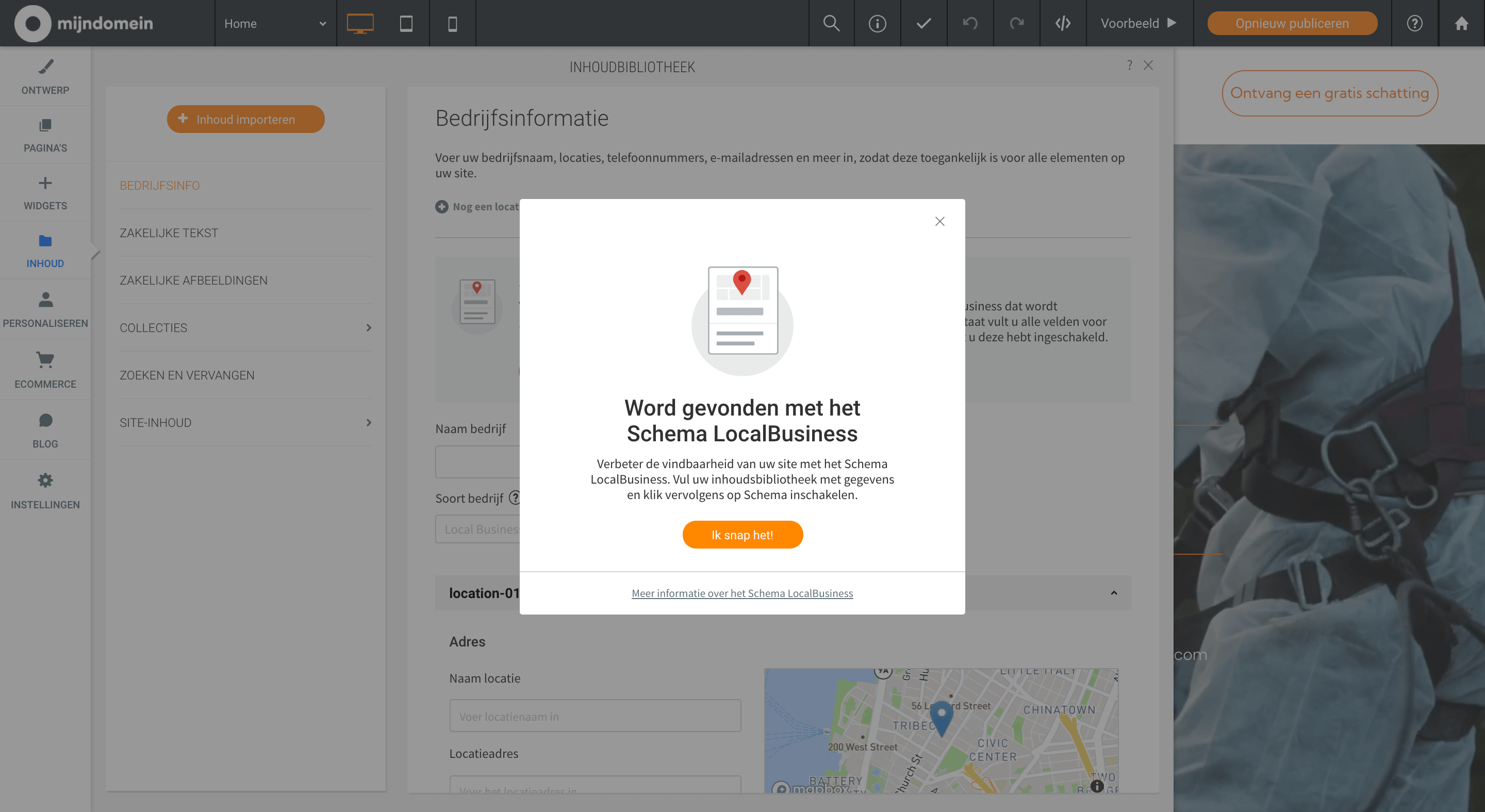
Task: Select Zoeken en vervangen menu item
Action: (187, 375)
